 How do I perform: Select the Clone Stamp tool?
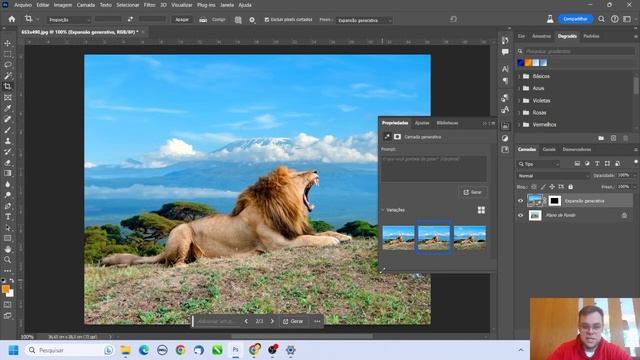8,141
